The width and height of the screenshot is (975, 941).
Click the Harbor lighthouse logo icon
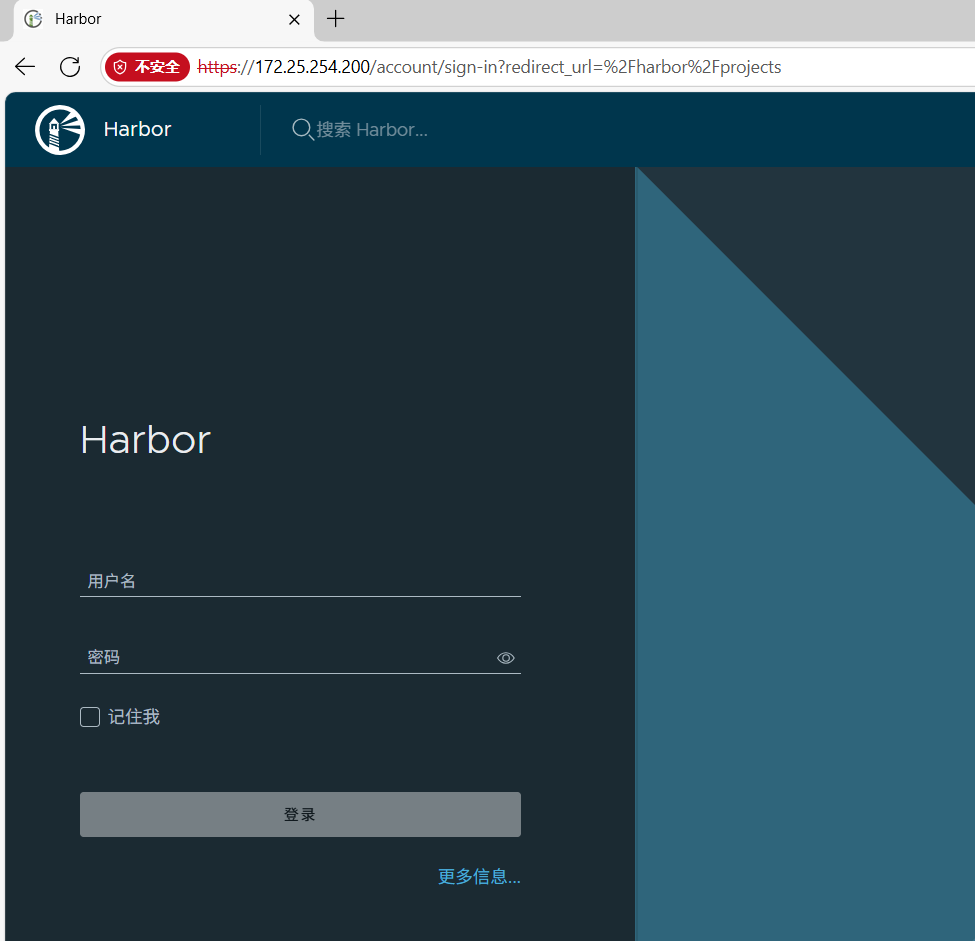[60, 129]
